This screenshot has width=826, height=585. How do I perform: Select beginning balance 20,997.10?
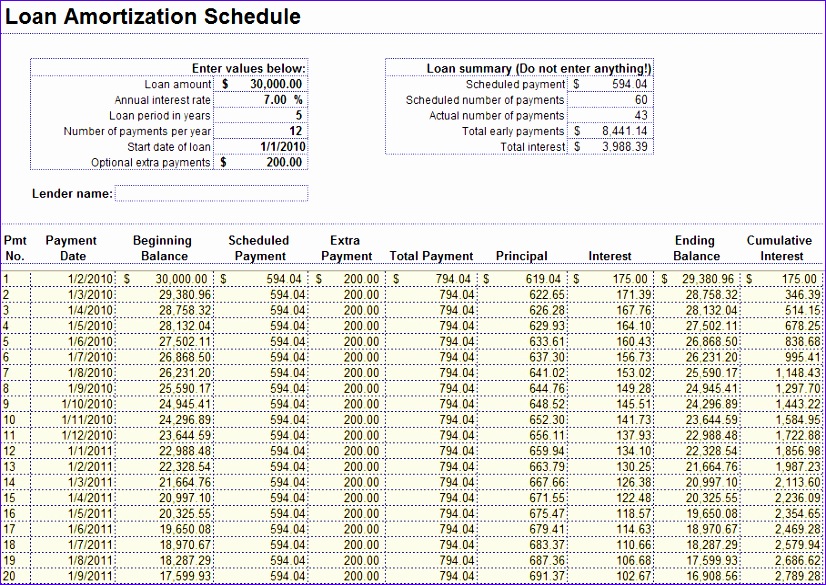coord(185,498)
